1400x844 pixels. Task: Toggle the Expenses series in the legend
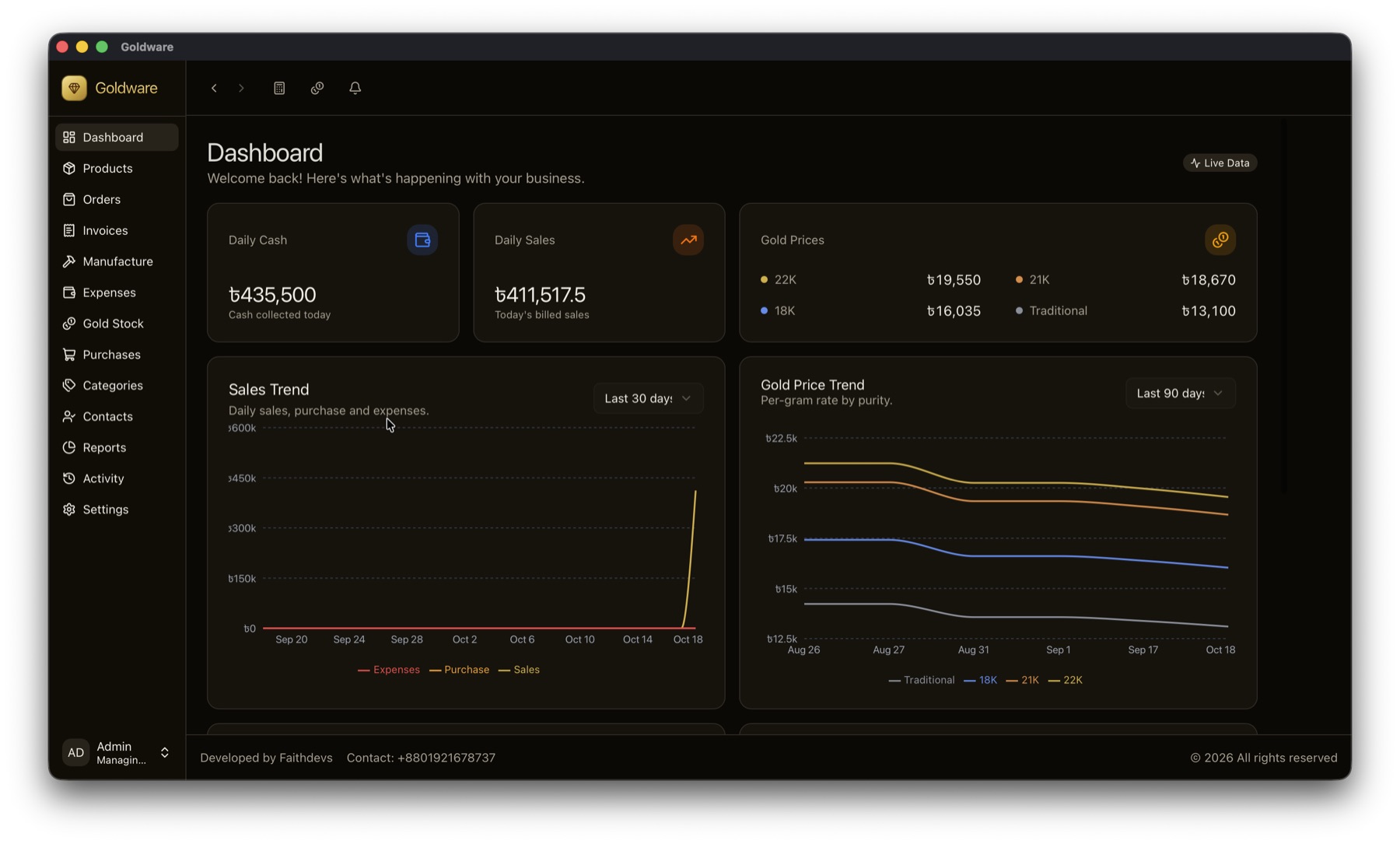(x=388, y=670)
